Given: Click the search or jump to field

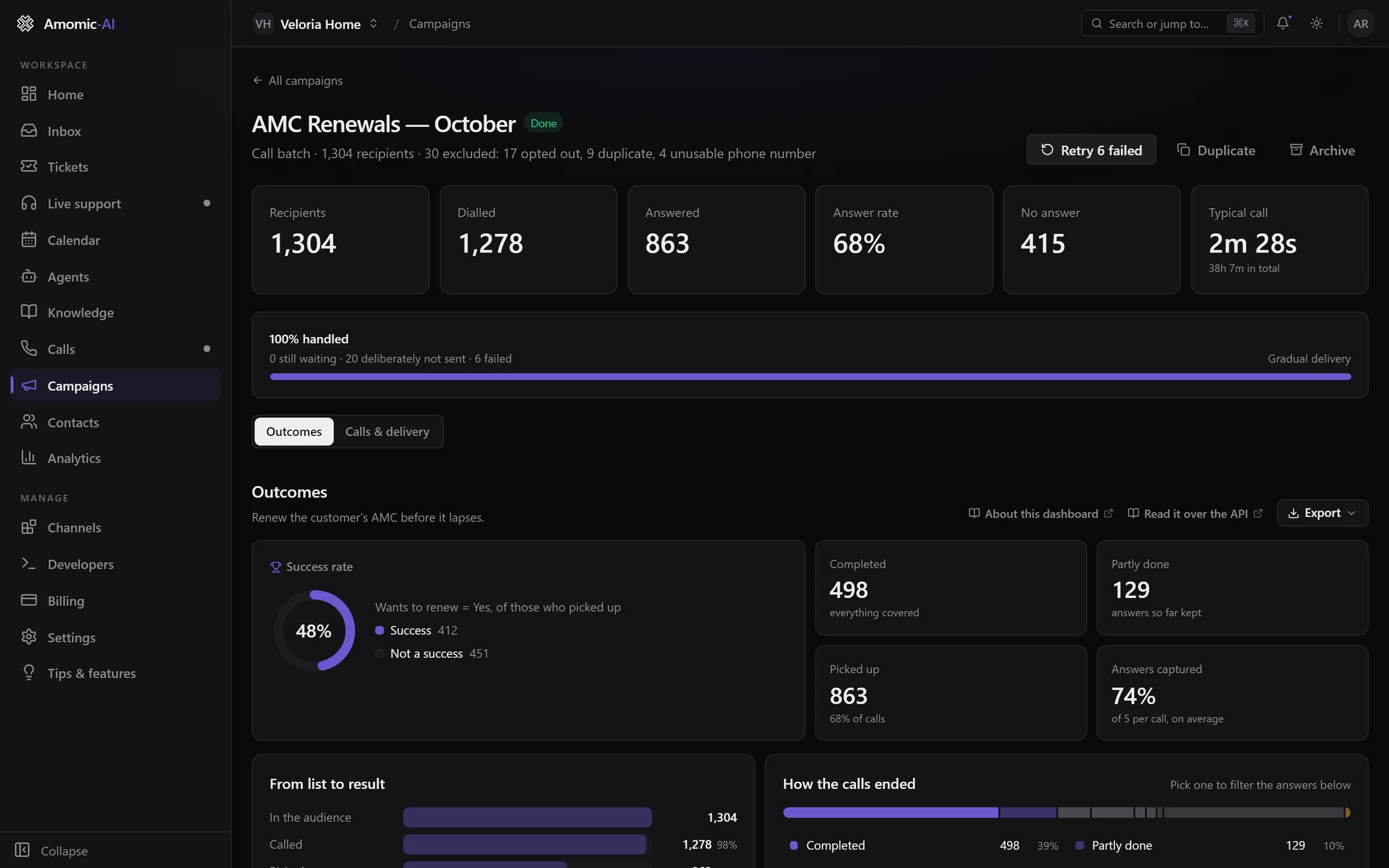Looking at the screenshot, I should coord(1172,23).
